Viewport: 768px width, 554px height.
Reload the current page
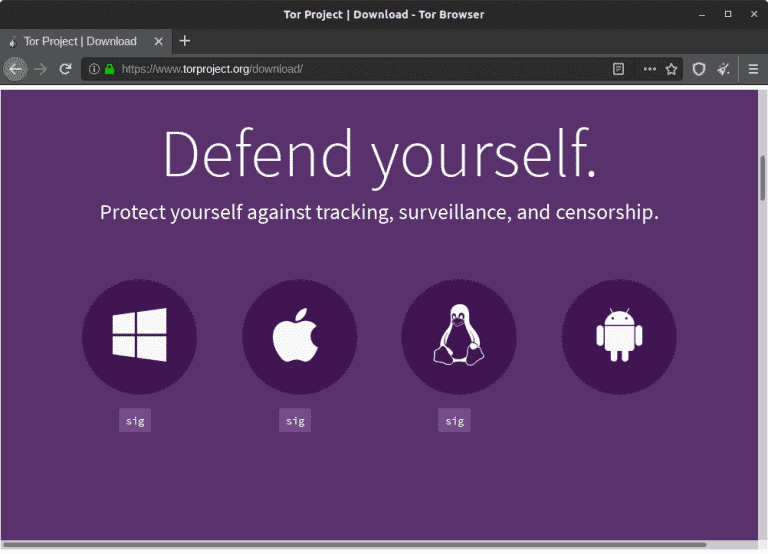point(65,69)
